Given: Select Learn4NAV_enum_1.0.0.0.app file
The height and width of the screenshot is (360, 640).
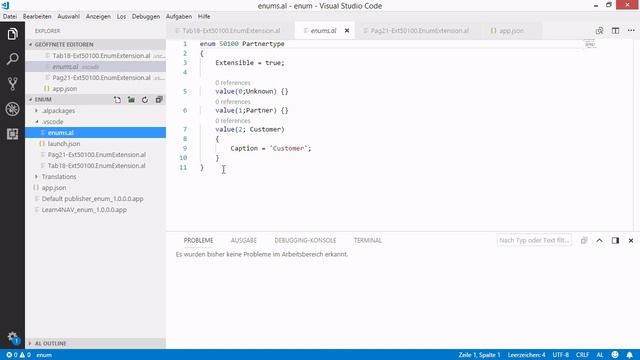Looking at the screenshot, I should [x=96, y=210].
